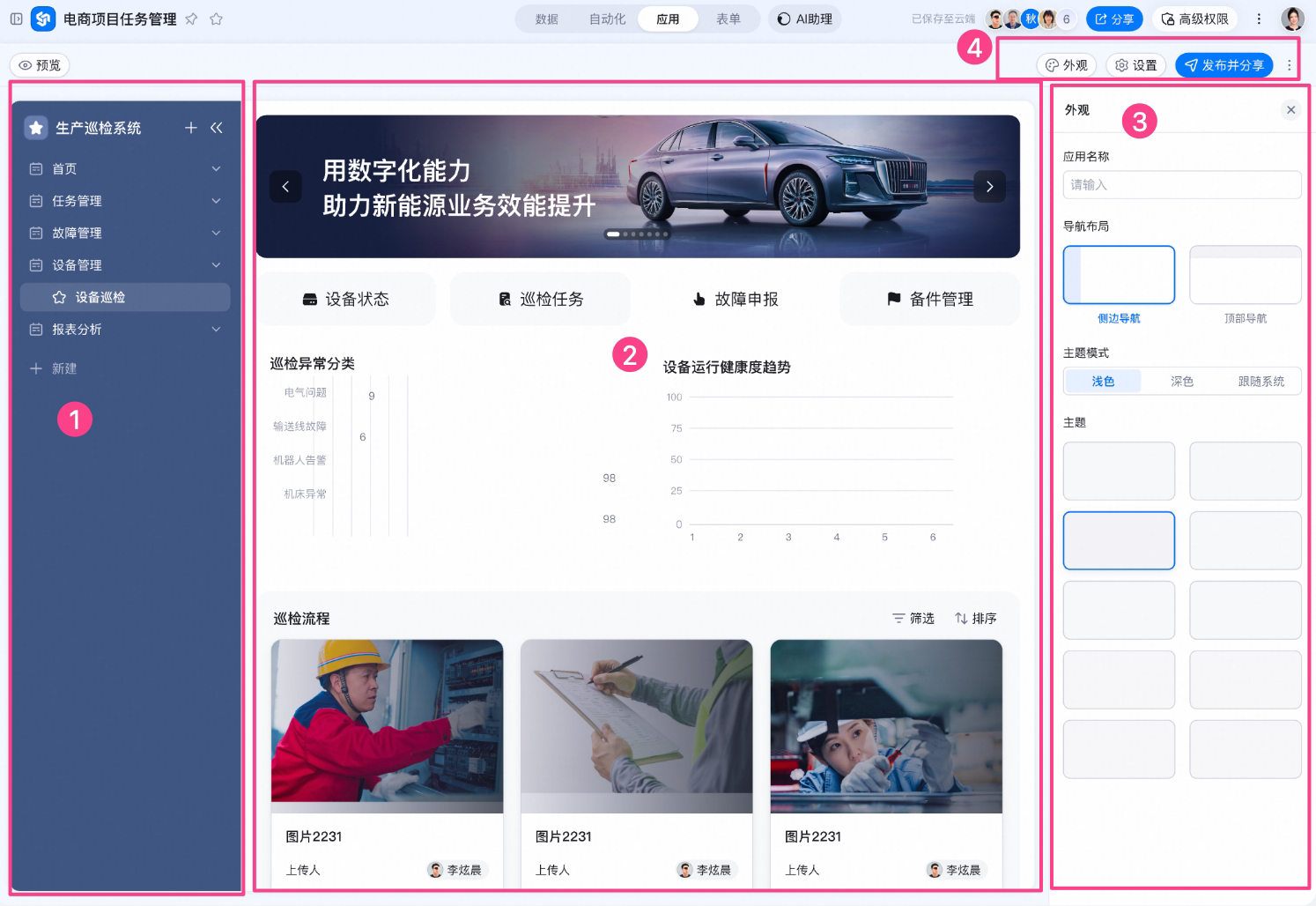Go to previous banner slide arrow

click(285, 186)
